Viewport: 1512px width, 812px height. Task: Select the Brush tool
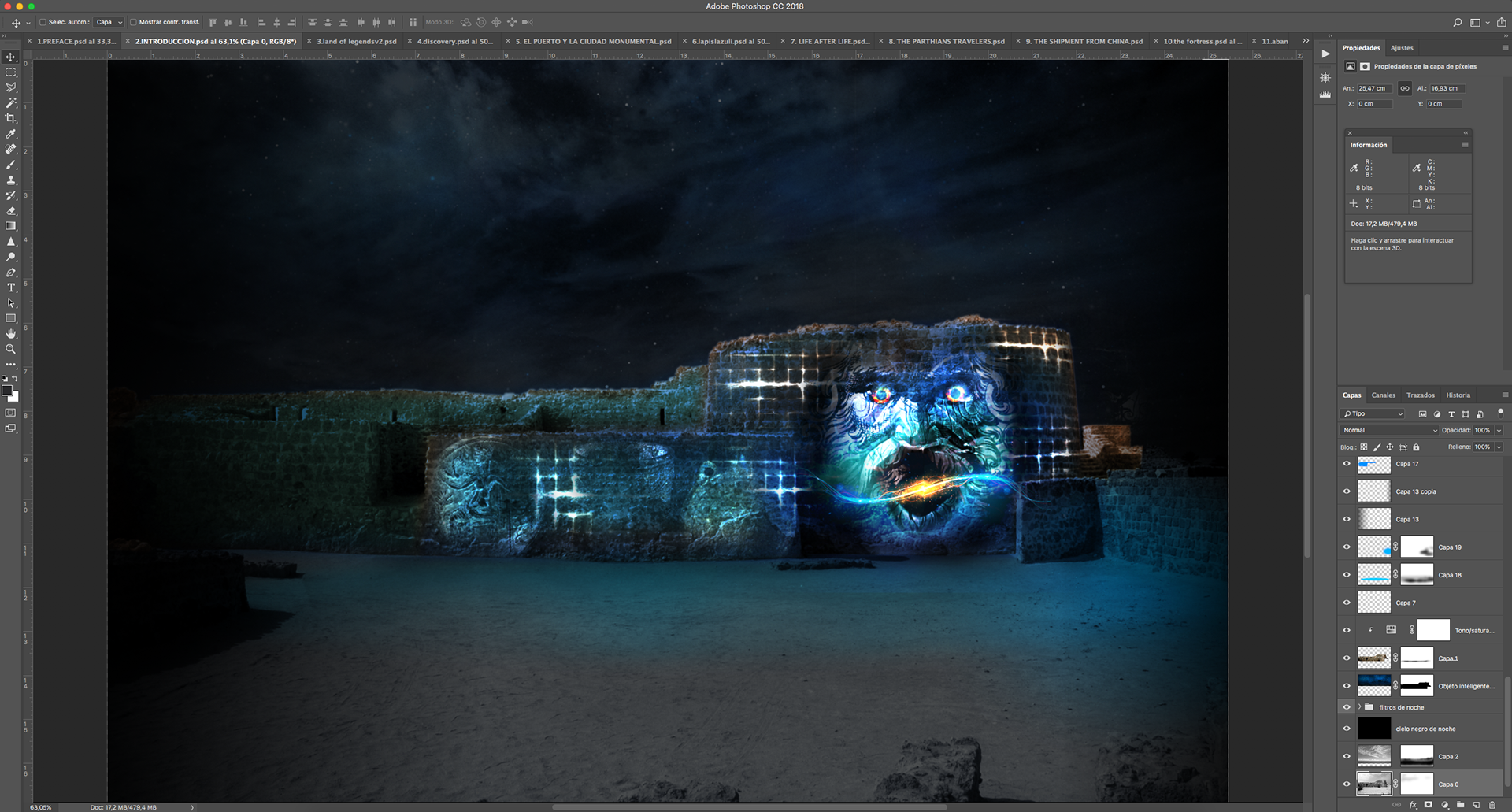pyautogui.click(x=11, y=165)
